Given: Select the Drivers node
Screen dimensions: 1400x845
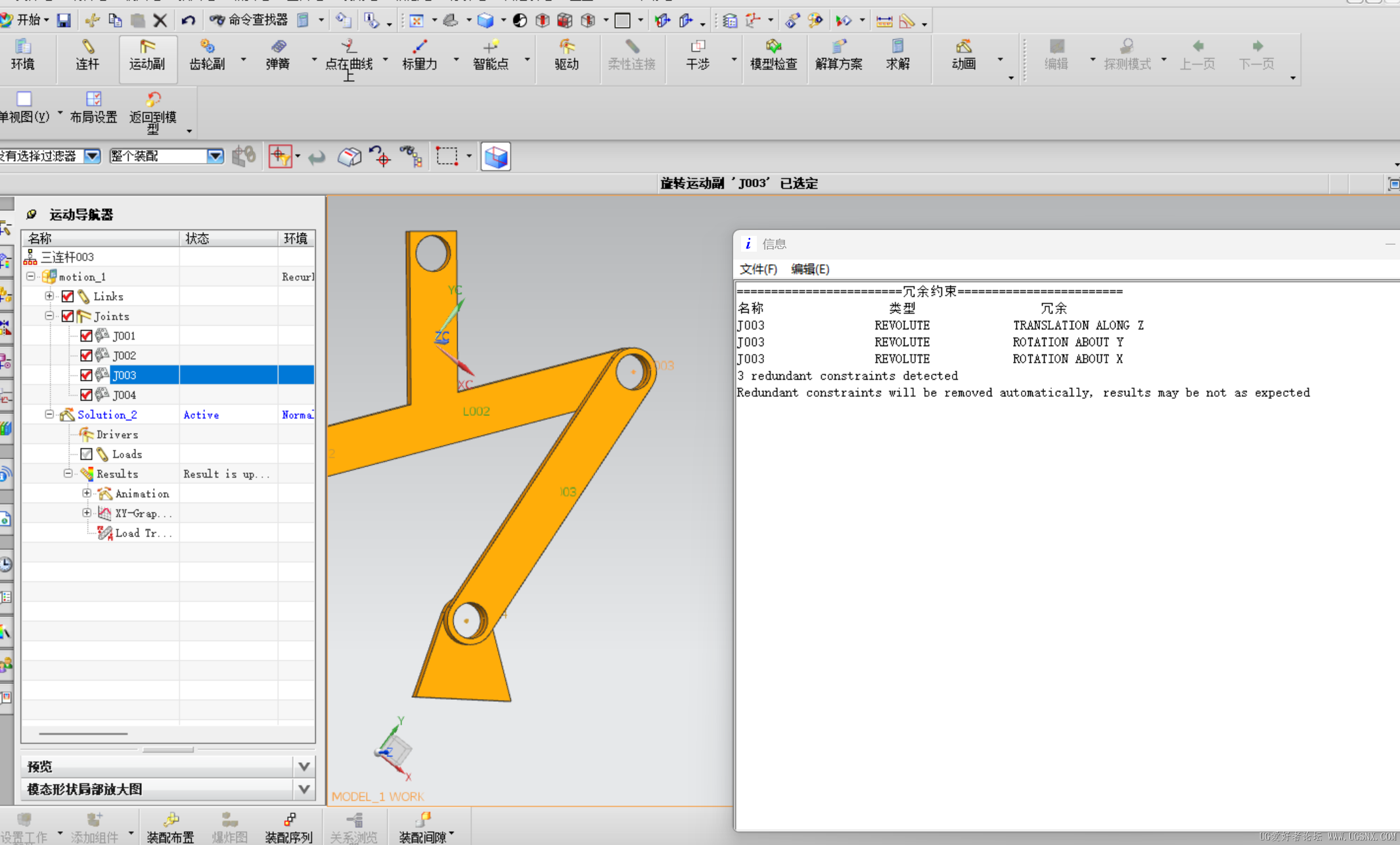Looking at the screenshot, I should (117, 434).
